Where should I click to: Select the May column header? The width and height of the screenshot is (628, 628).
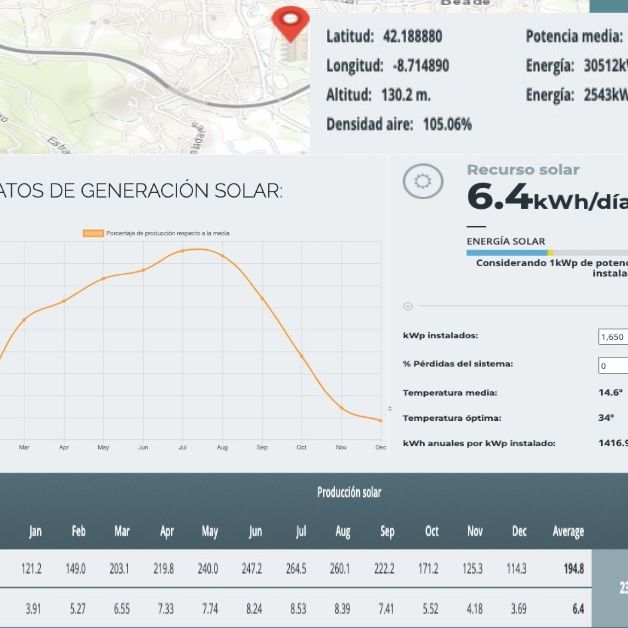pos(209,531)
